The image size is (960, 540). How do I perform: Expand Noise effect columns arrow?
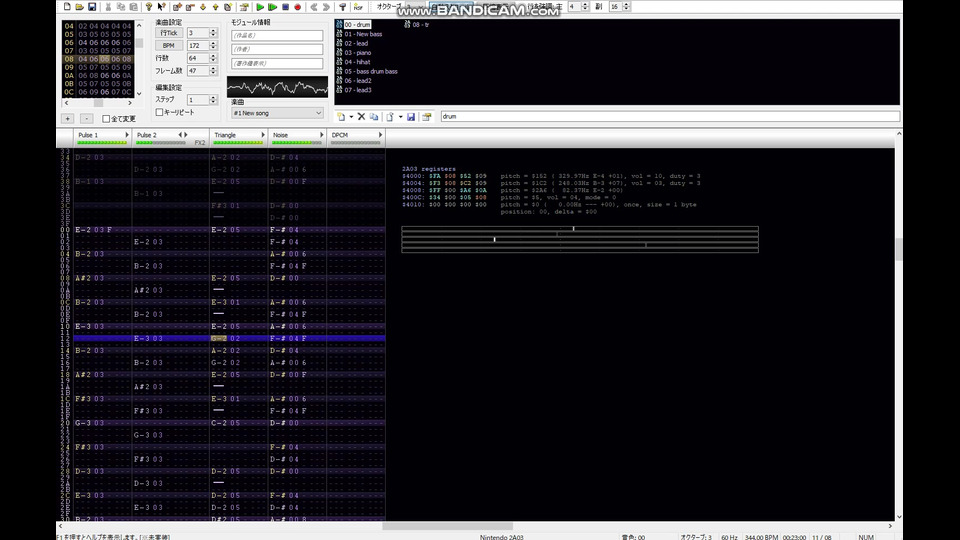(x=321, y=135)
